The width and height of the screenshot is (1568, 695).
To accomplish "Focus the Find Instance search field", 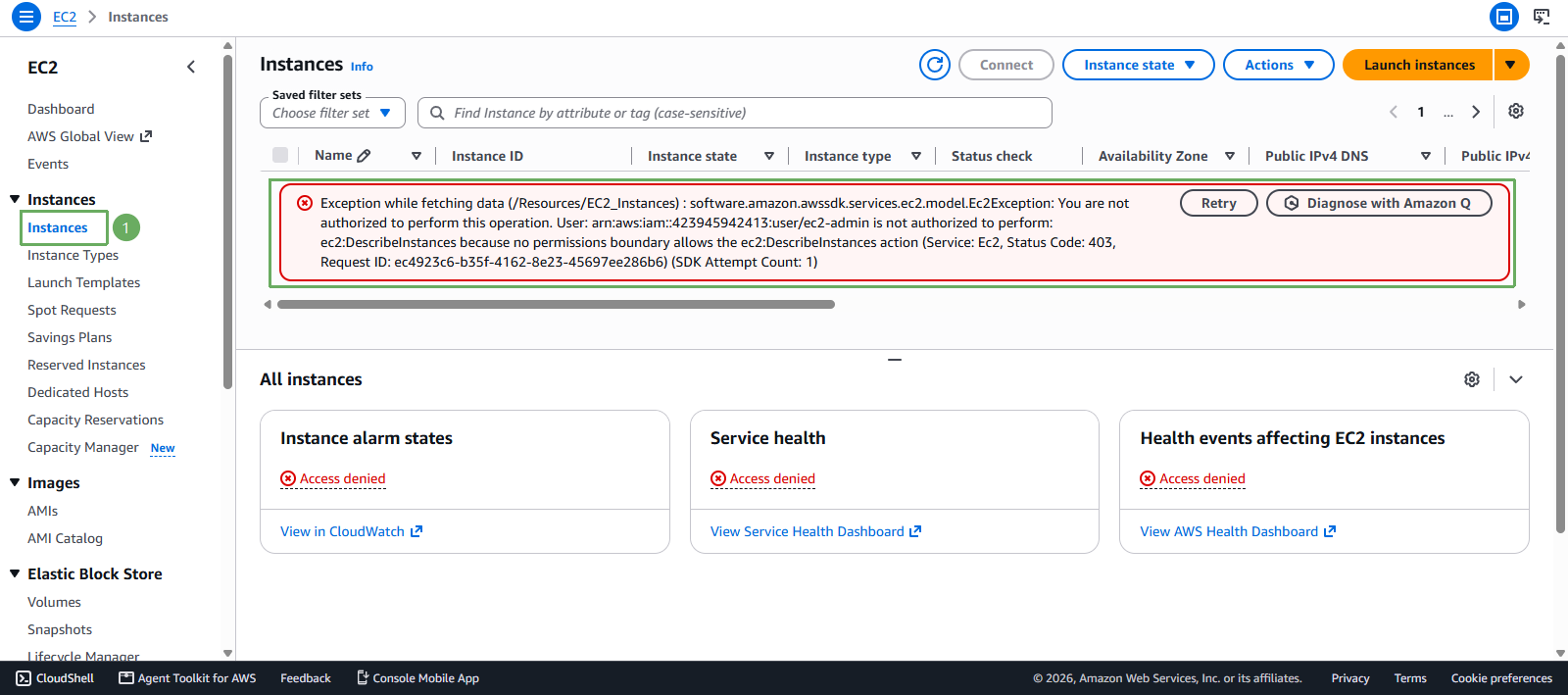I will coord(735,113).
